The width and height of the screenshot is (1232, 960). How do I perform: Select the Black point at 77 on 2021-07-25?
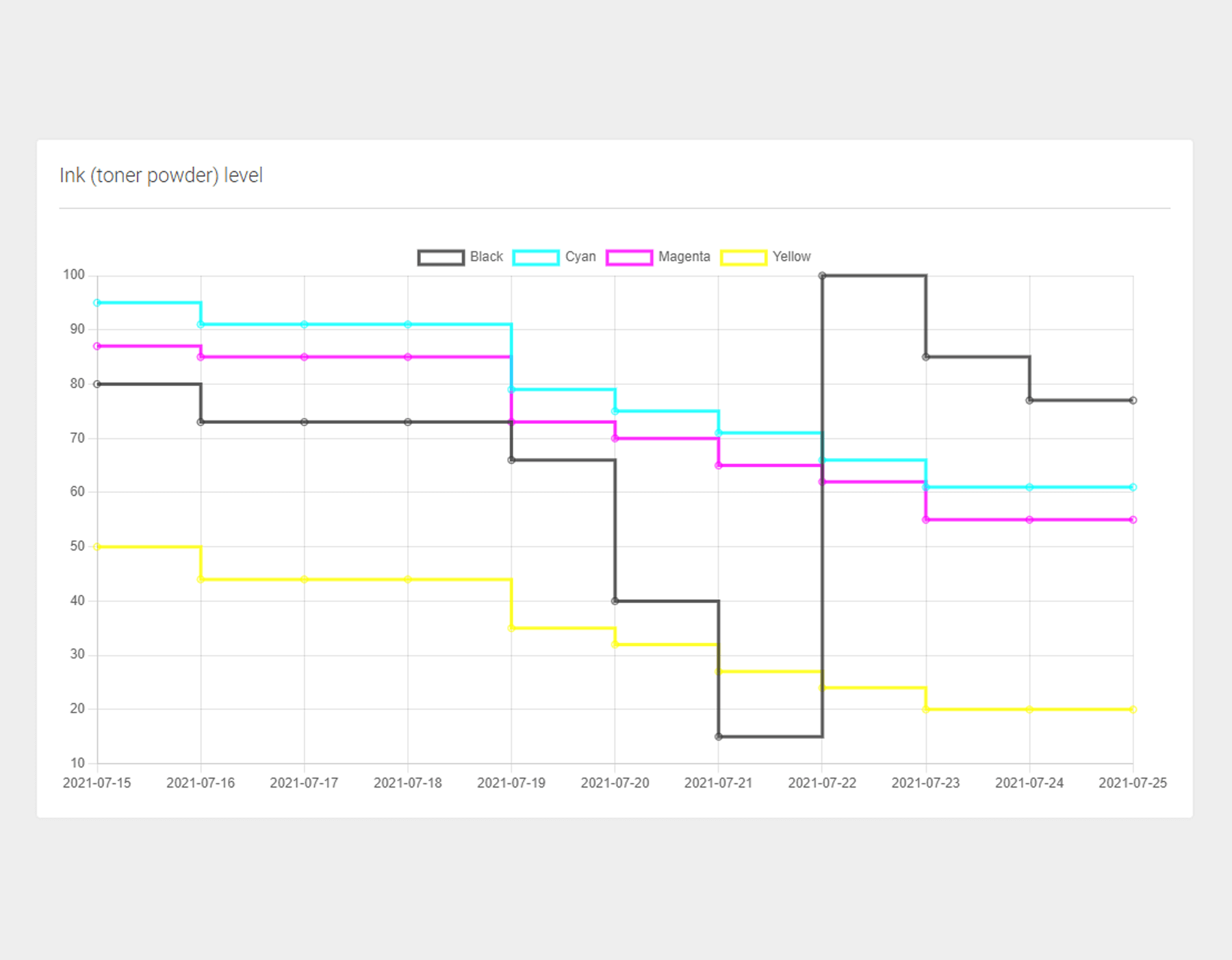[x=1133, y=401]
